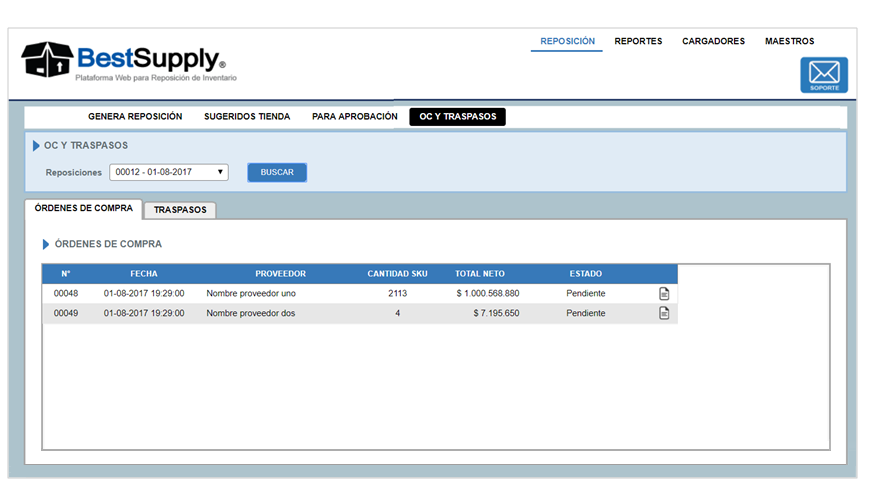Open the CARGADORES menu
The height and width of the screenshot is (500, 870).
[713, 42]
